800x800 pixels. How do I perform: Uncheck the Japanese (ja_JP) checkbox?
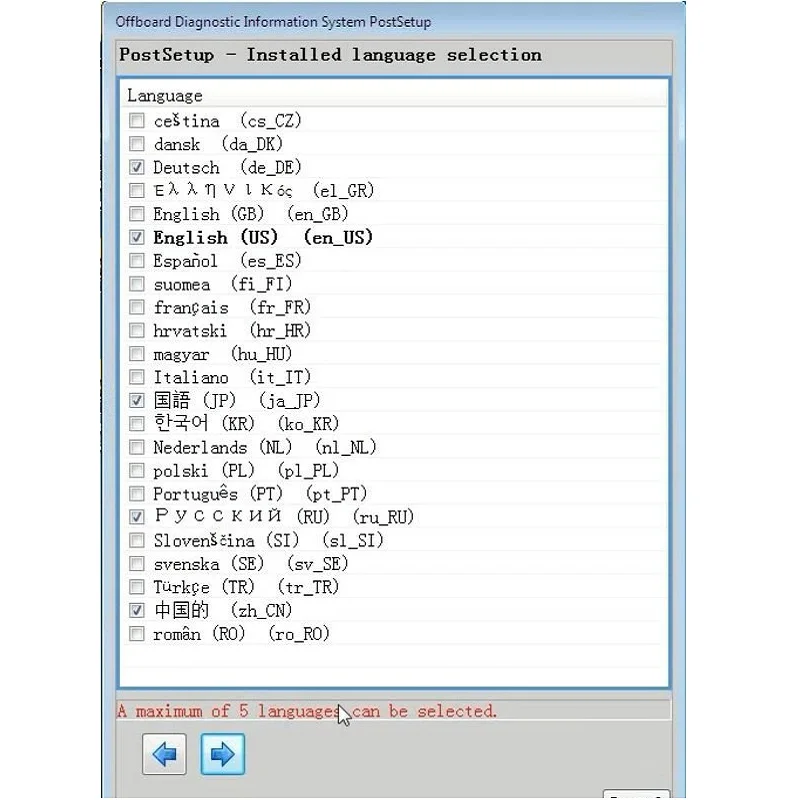tap(137, 401)
